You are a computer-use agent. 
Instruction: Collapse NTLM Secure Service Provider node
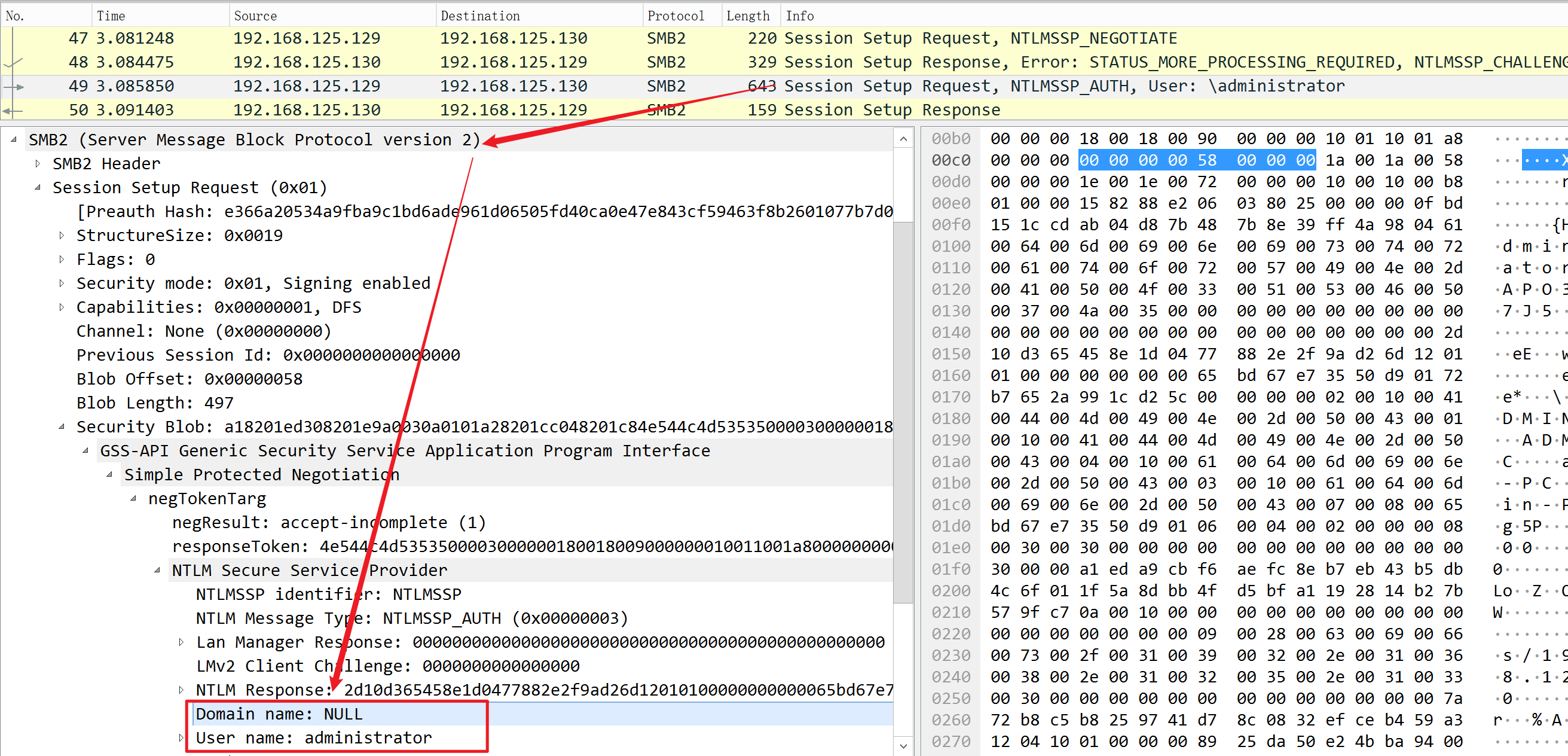(x=157, y=570)
